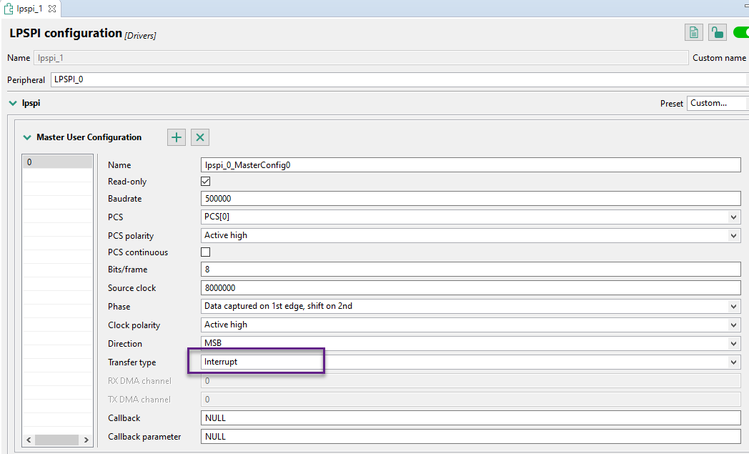Open the component documentation page icon
This screenshot has height=454, width=749.
tap(693, 32)
